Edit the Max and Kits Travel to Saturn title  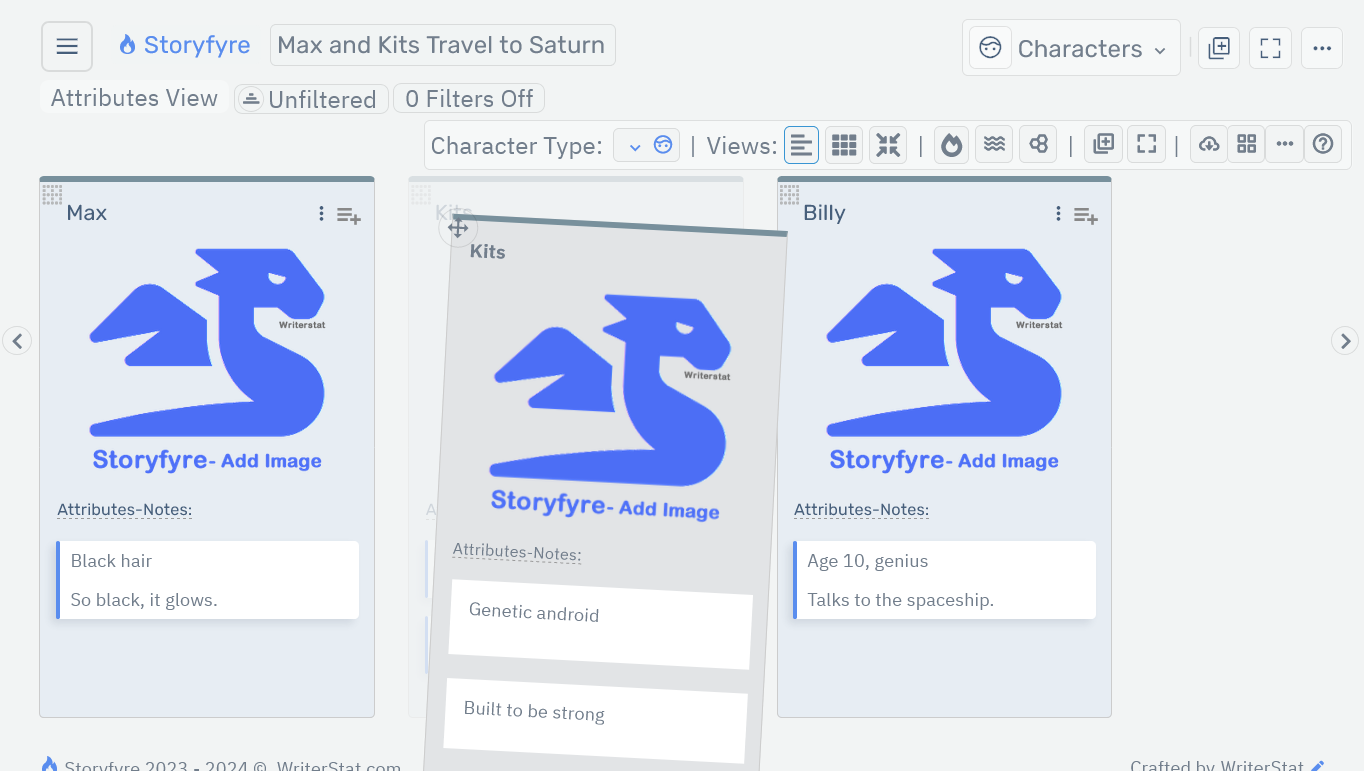point(441,44)
